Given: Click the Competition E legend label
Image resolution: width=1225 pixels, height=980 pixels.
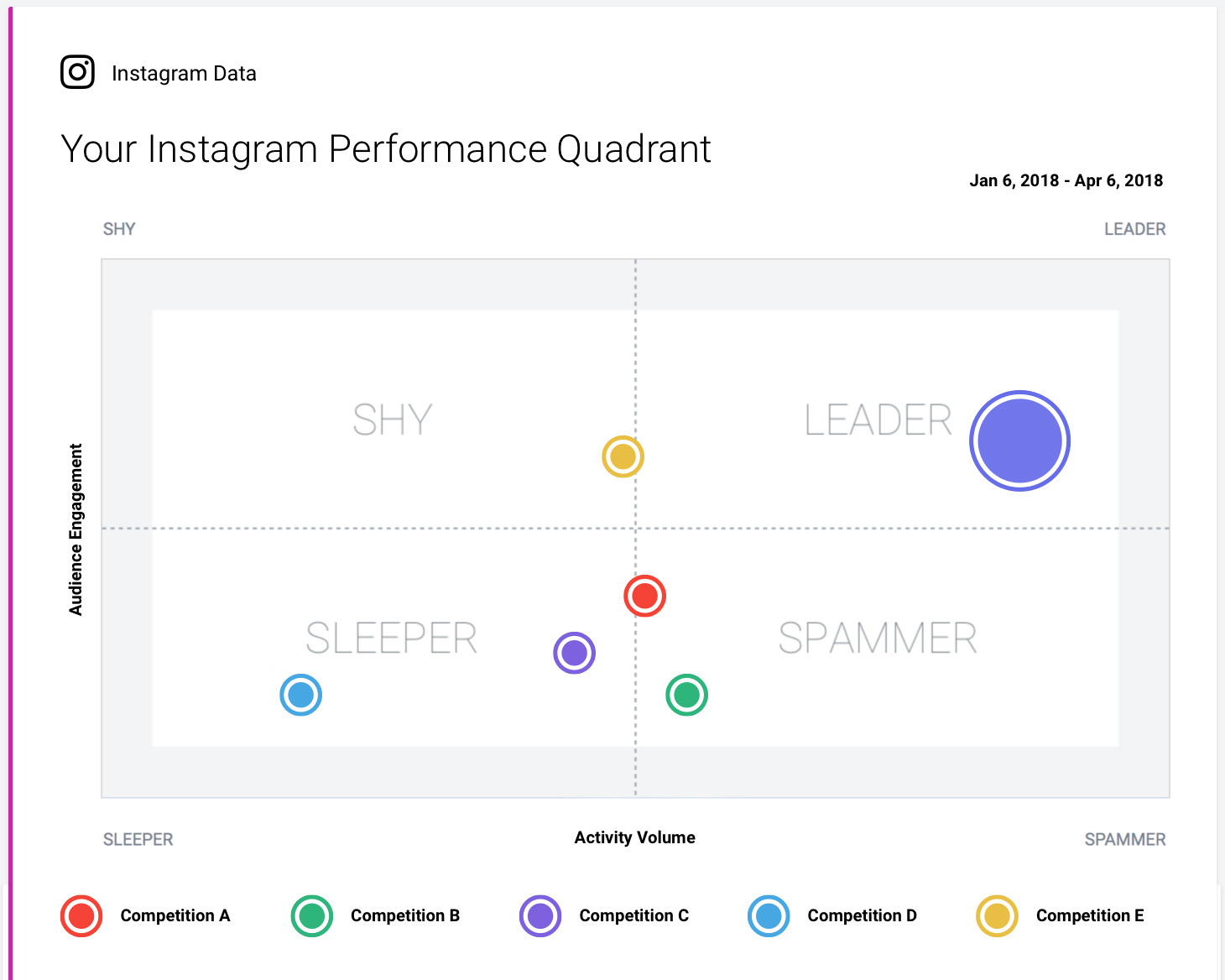Looking at the screenshot, I should point(1090,916).
